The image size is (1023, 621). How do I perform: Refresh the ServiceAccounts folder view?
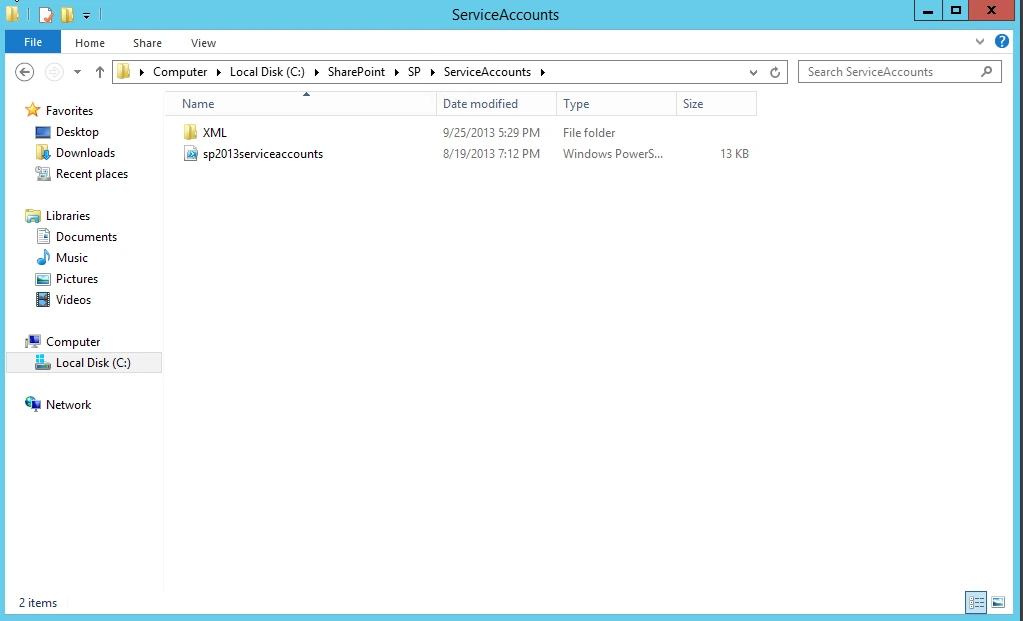[775, 72]
